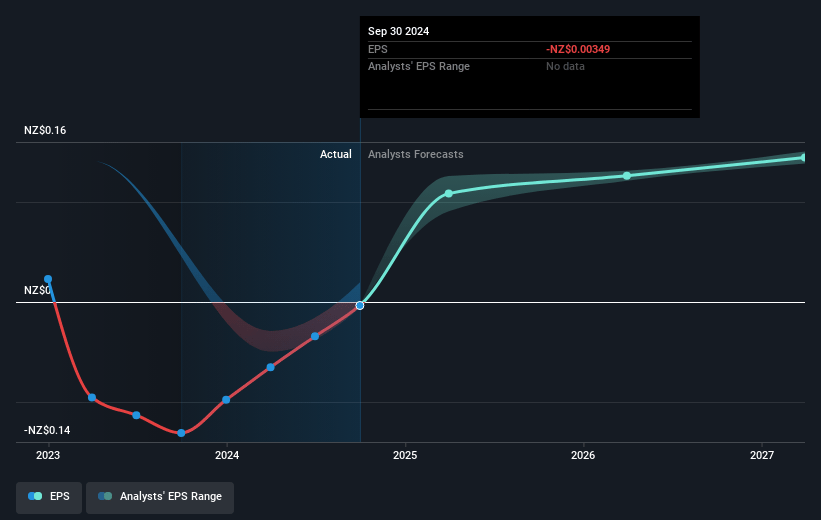This screenshot has height=520, width=821.
Task: Click the 2023 x-axis label
Action: tap(48, 455)
